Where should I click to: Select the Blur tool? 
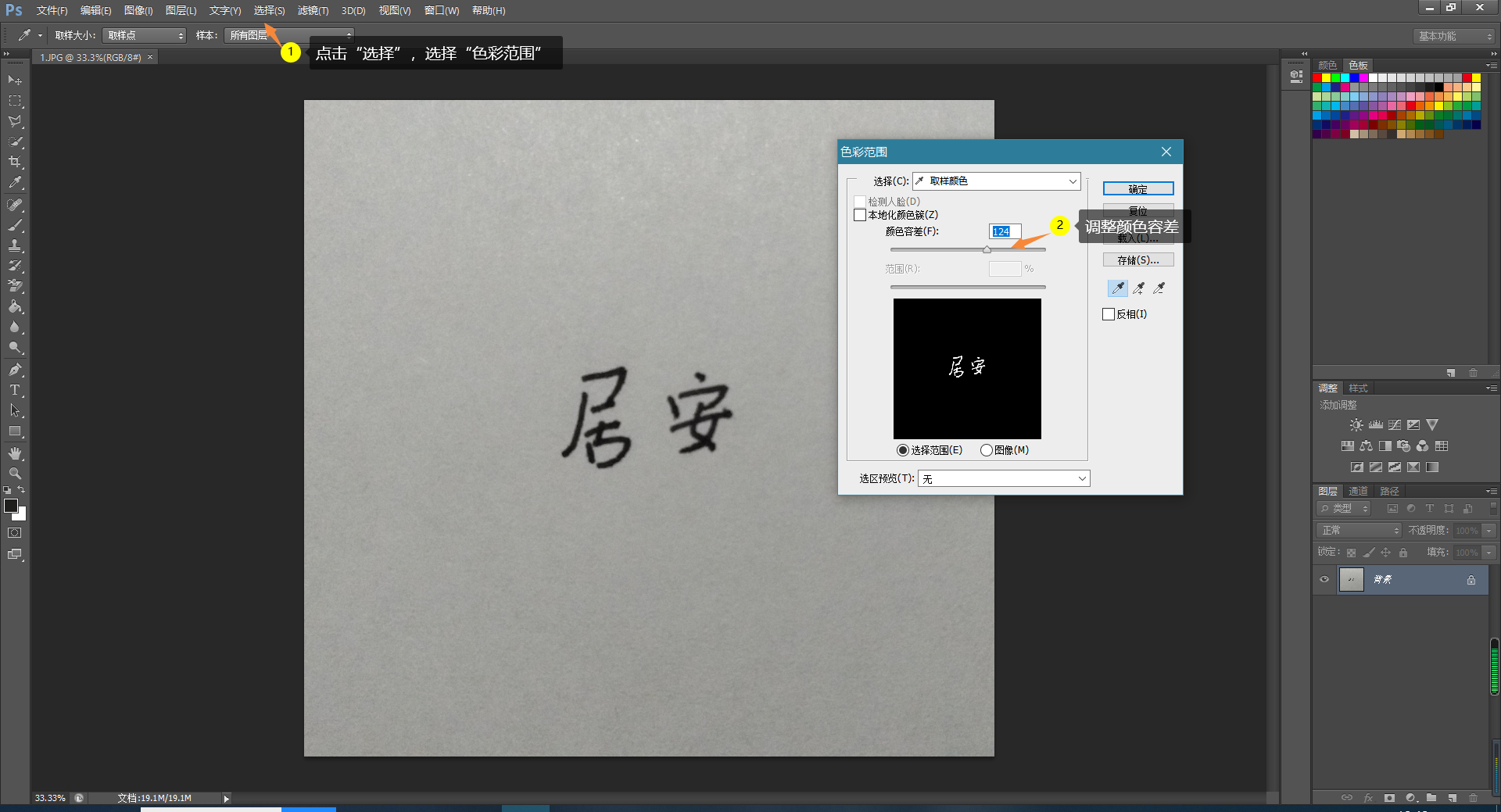click(15, 327)
